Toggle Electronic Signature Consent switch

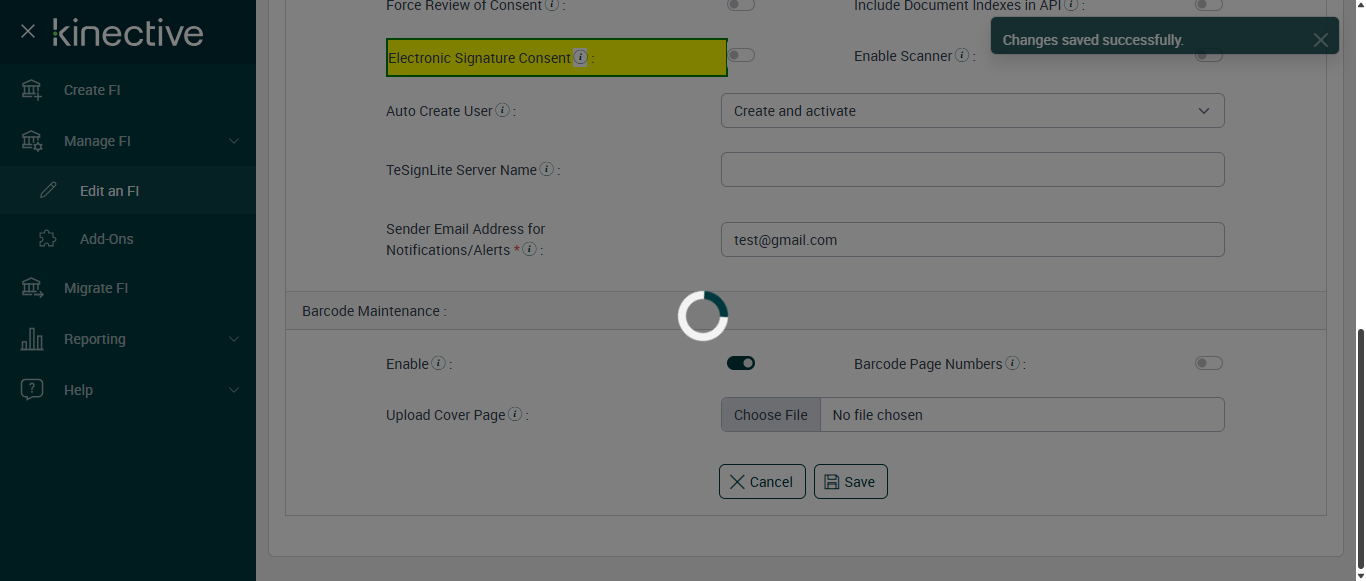pyautogui.click(x=741, y=55)
